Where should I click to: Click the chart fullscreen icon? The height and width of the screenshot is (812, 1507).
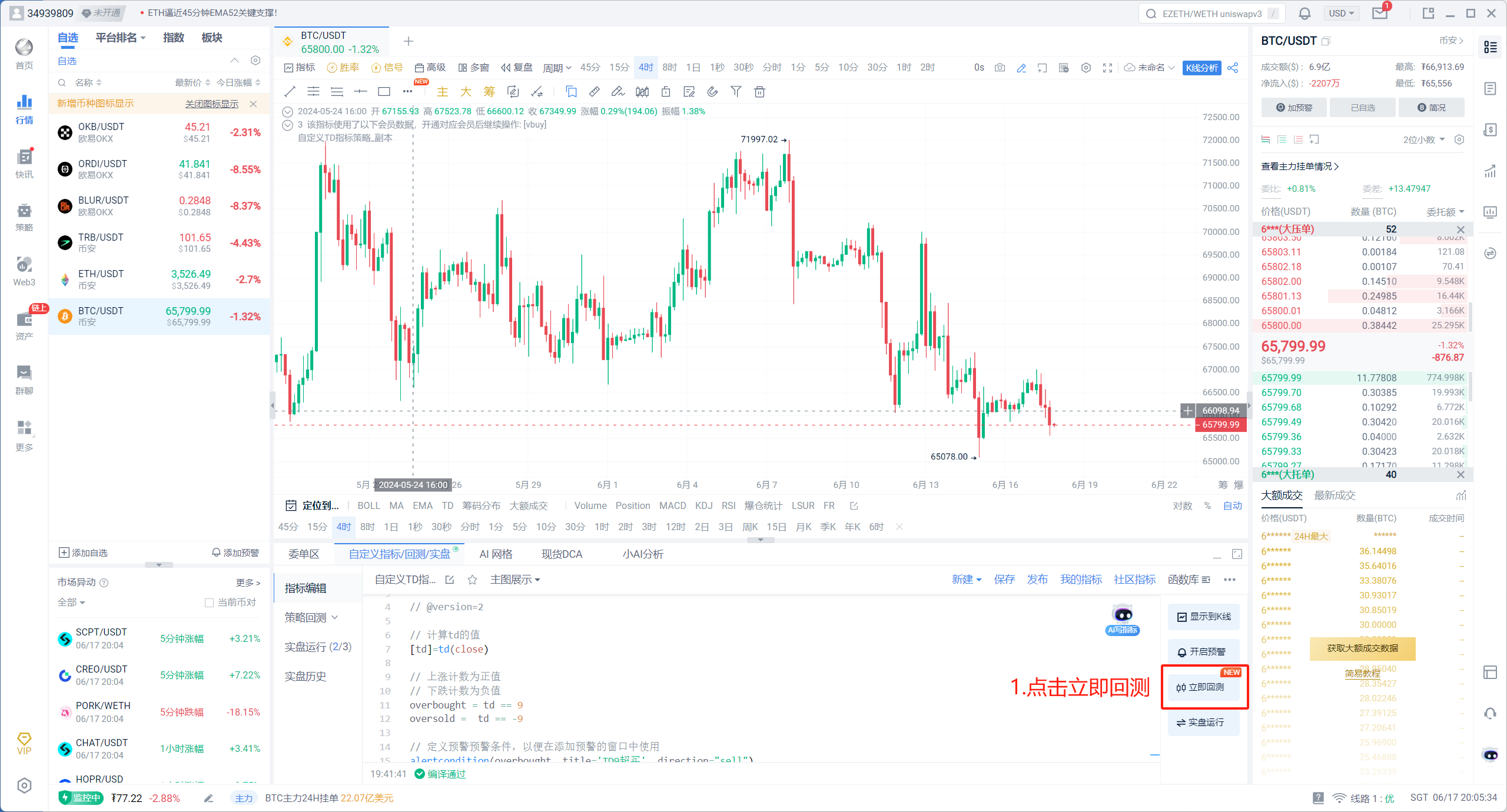[1107, 68]
